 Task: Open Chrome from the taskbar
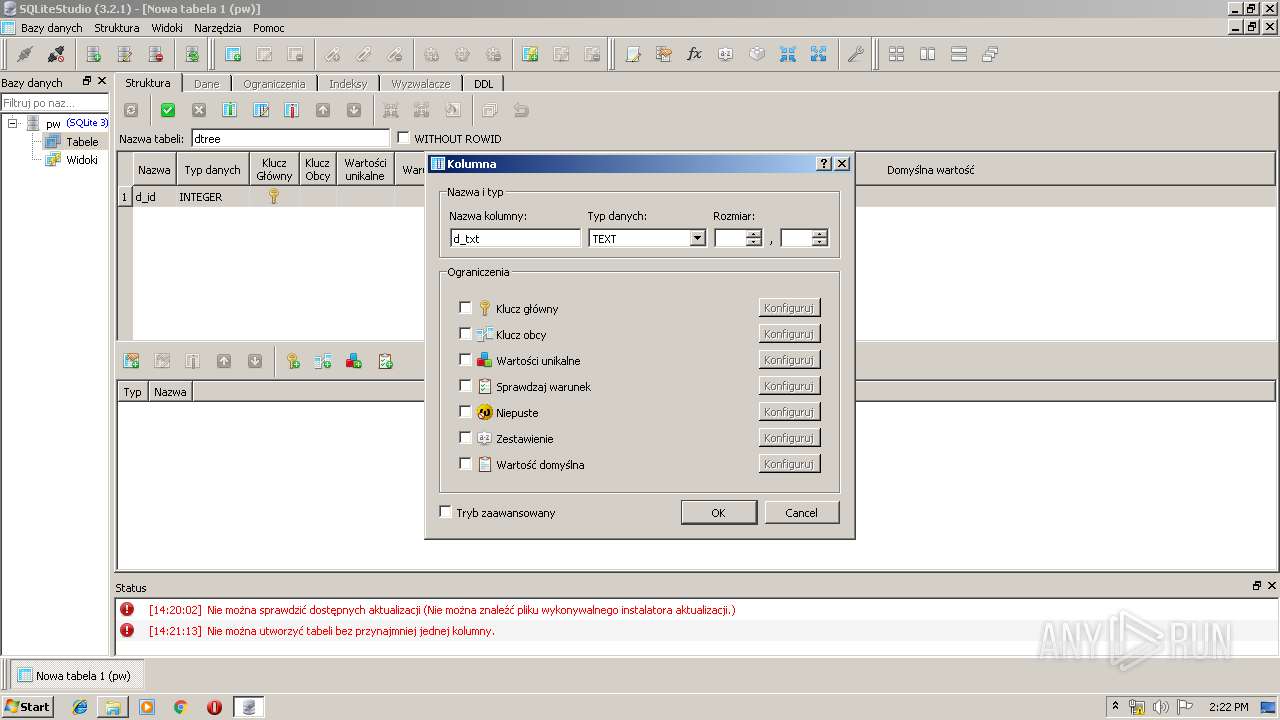coord(181,707)
